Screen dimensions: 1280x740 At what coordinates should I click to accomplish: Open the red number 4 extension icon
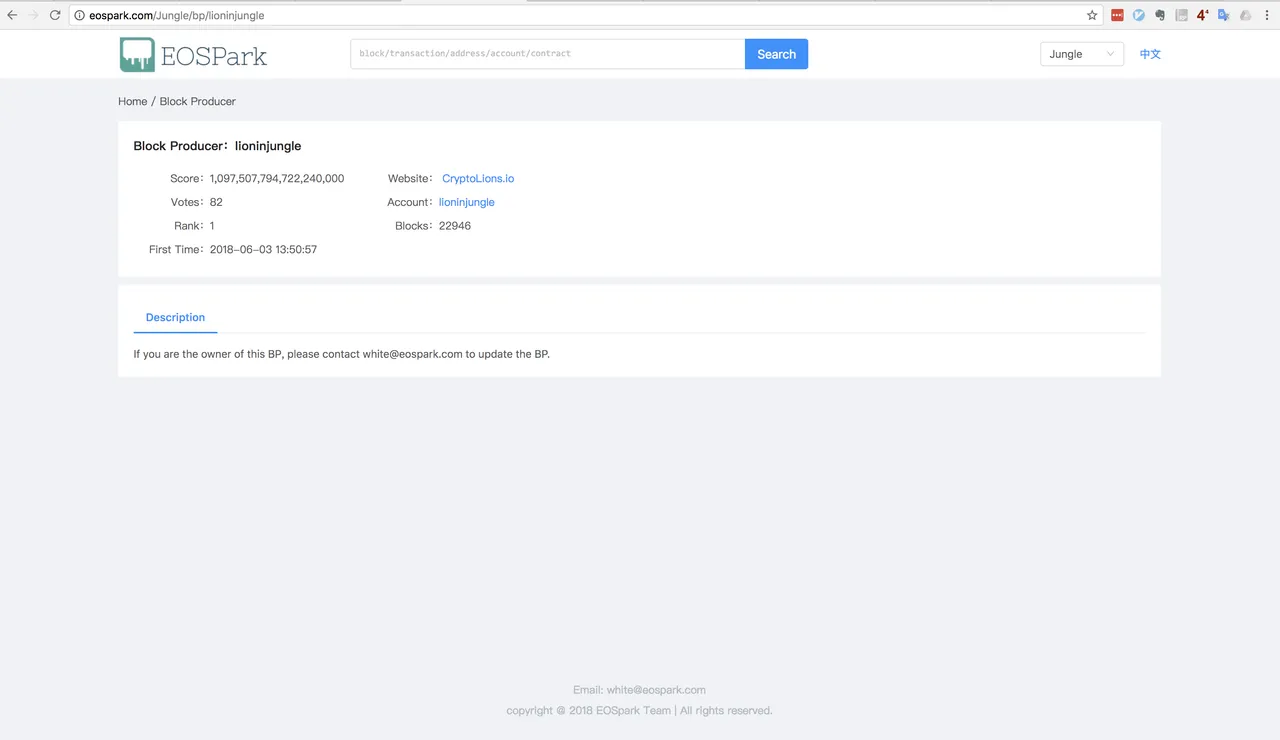(x=1203, y=15)
